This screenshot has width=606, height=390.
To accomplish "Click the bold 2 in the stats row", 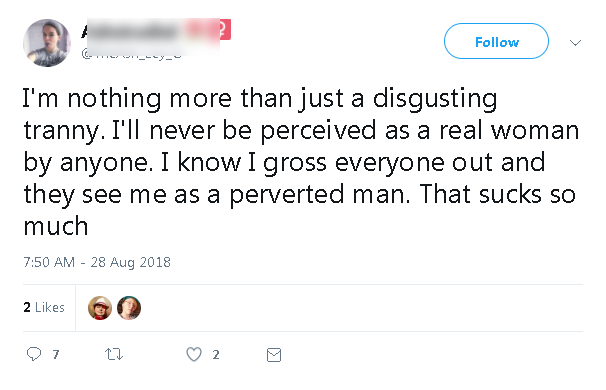I will pos(27,307).
